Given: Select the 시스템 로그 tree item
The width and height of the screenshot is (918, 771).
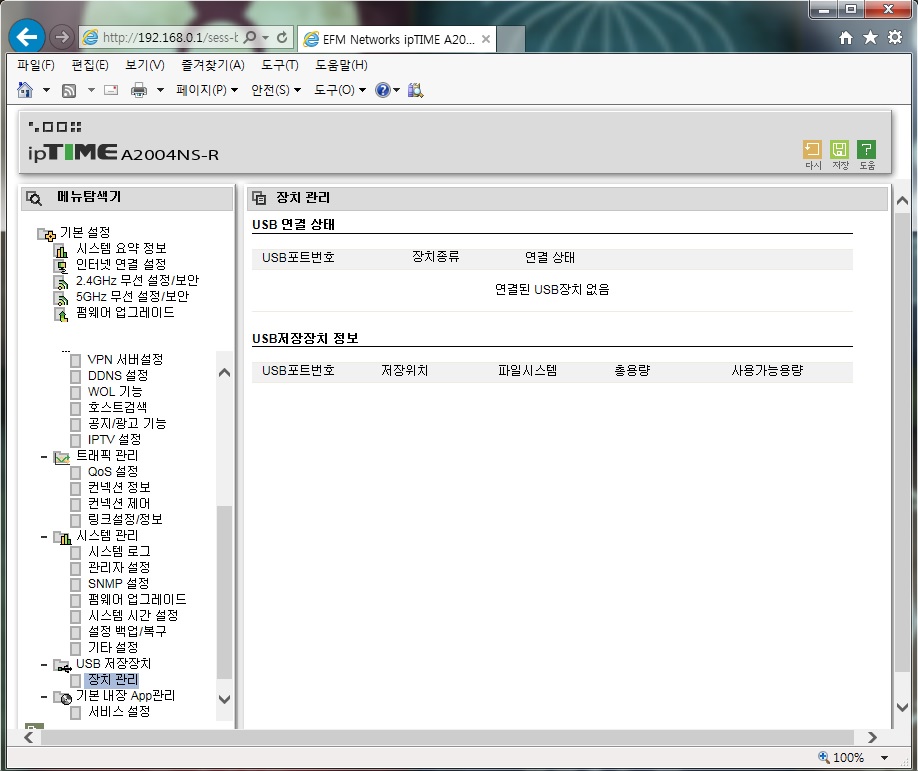Looking at the screenshot, I should [119, 551].
